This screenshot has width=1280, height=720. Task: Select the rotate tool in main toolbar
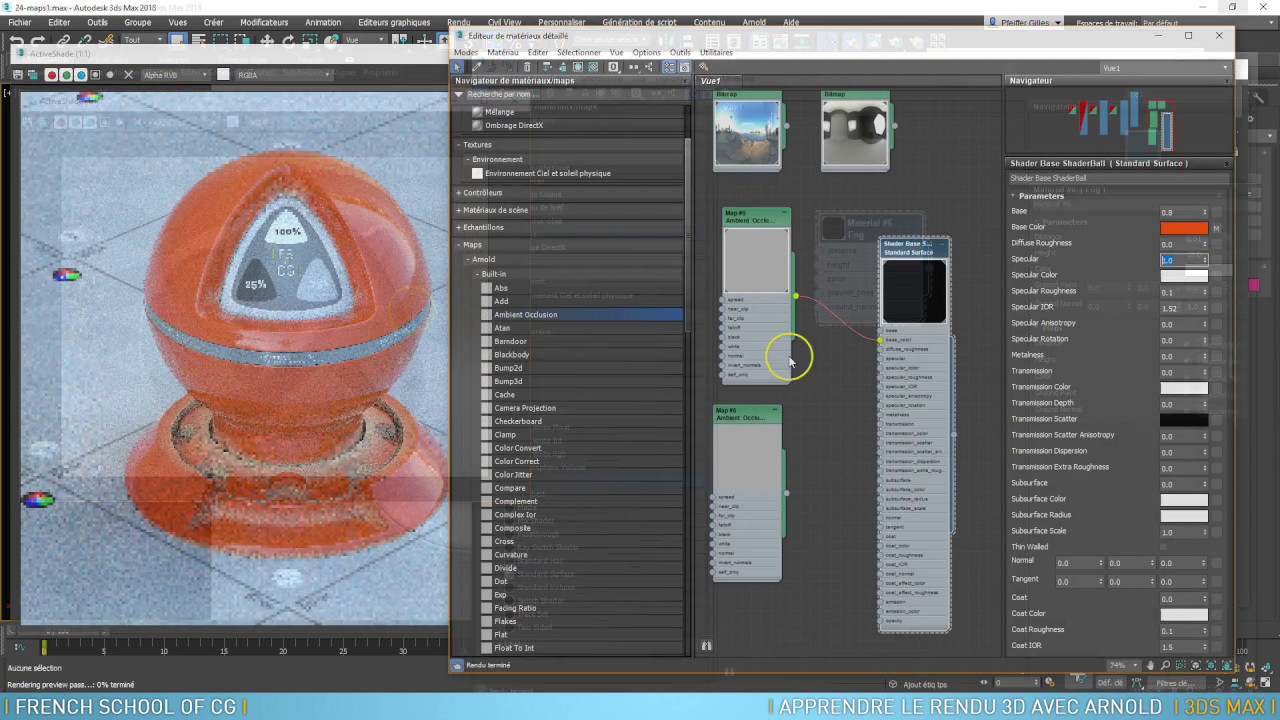point(288,41)
